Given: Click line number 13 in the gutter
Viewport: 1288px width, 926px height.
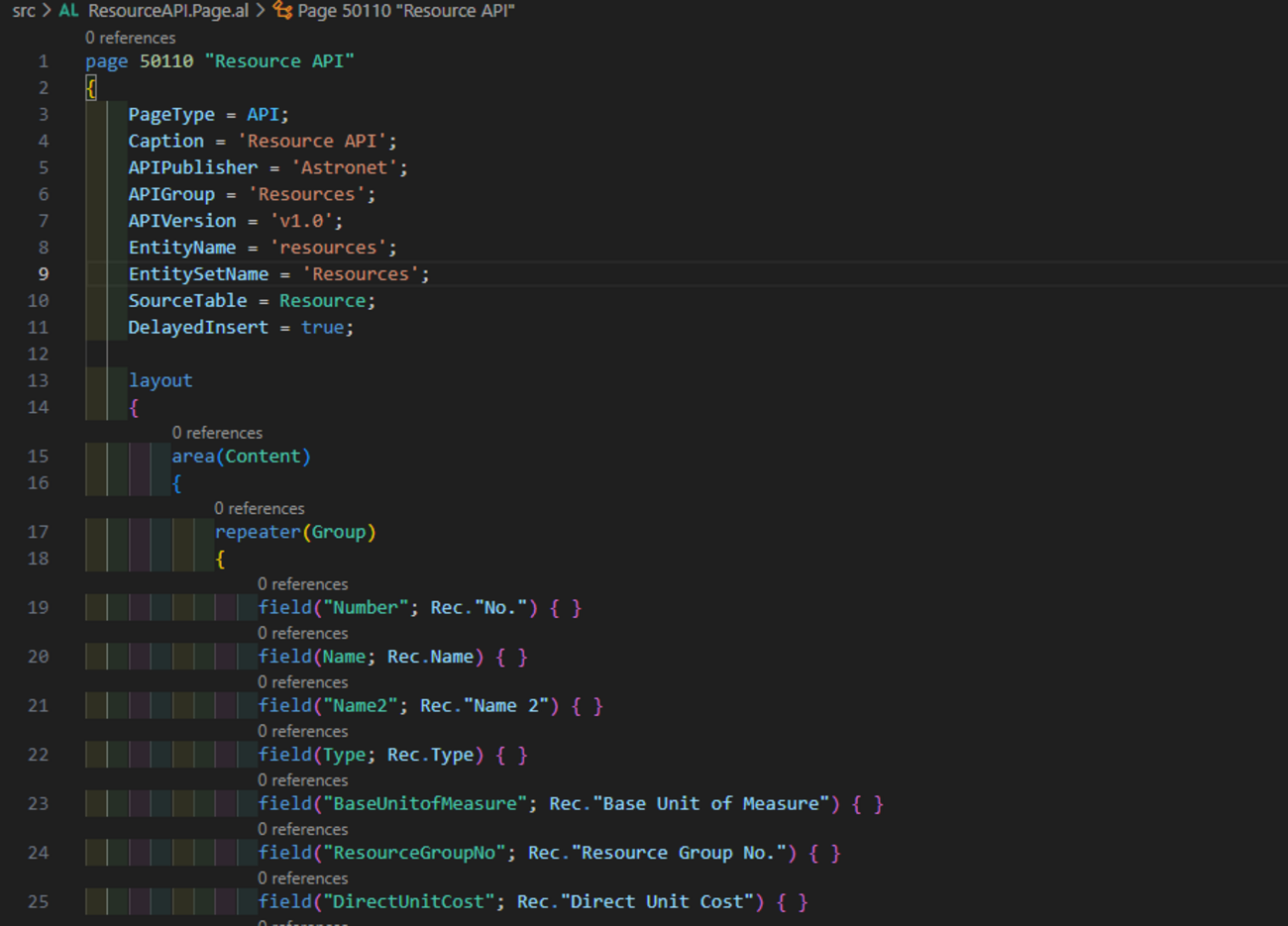Looking at the screenshot, I should (38, 380).
